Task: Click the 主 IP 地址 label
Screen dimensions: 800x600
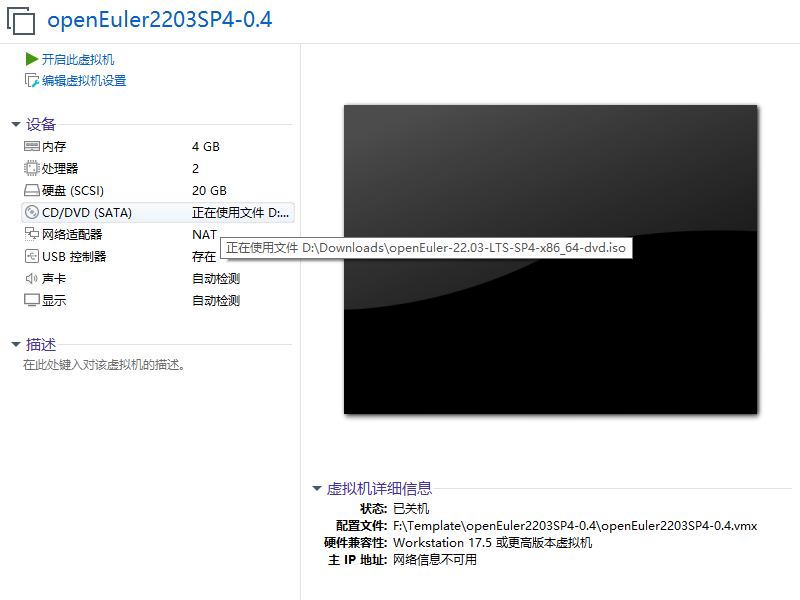Action: point(358,560)
